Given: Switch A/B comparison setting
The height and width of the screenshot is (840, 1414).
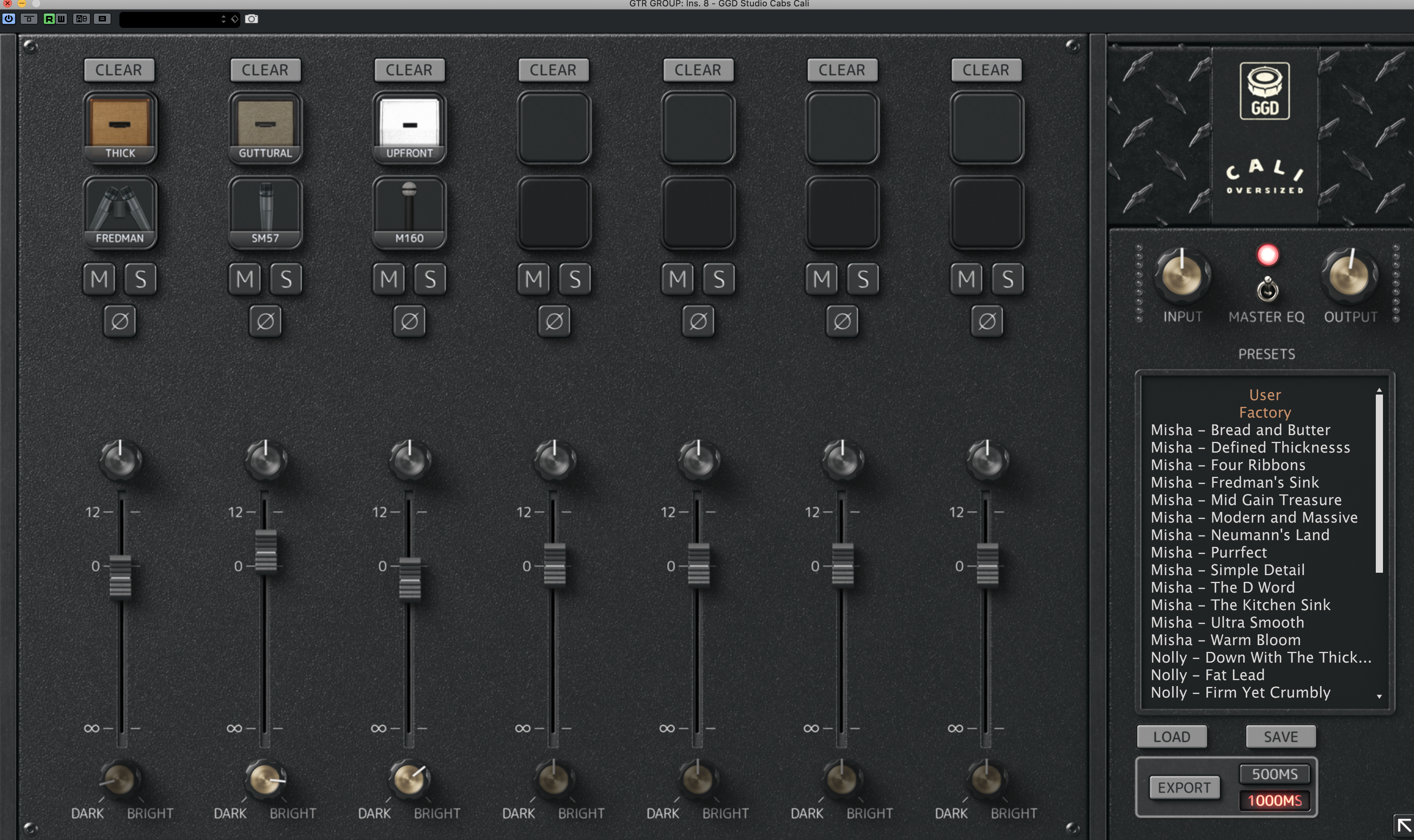Looking at the screenshot, I should (x=82, y=19).
